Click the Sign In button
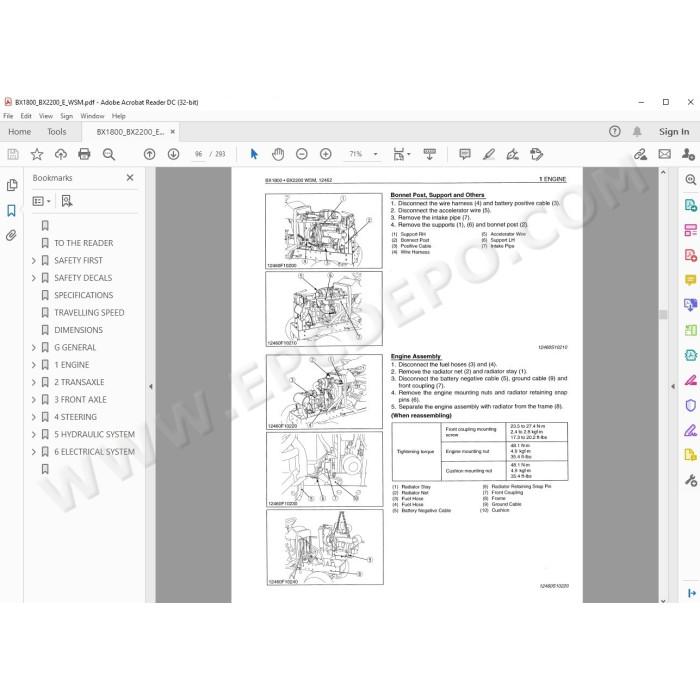The width and height of the screenshot is (700, 700). 674,132
